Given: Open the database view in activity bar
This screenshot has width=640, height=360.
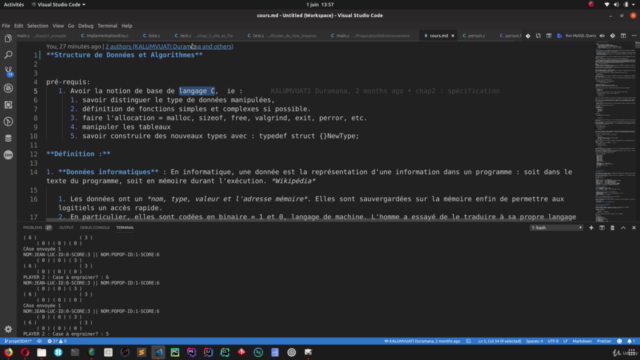Looking at the screenshot, I should point(8,138).
